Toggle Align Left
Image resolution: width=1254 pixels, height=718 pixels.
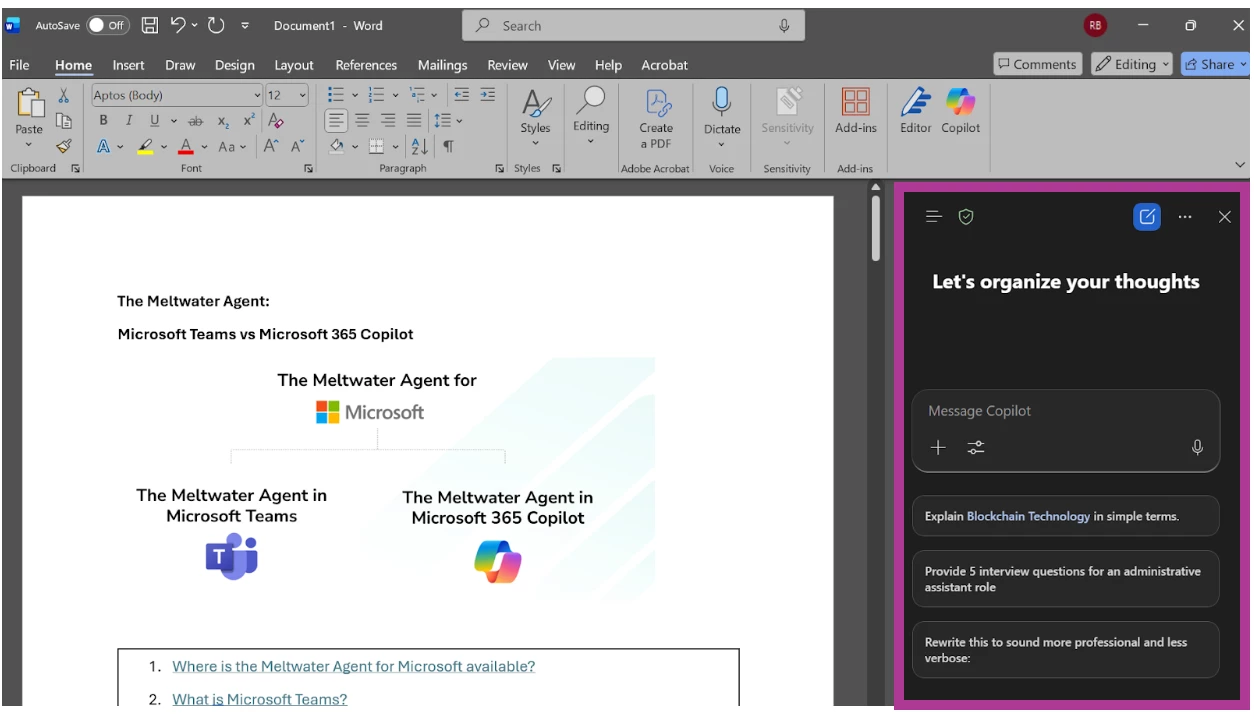click(337, 120)
